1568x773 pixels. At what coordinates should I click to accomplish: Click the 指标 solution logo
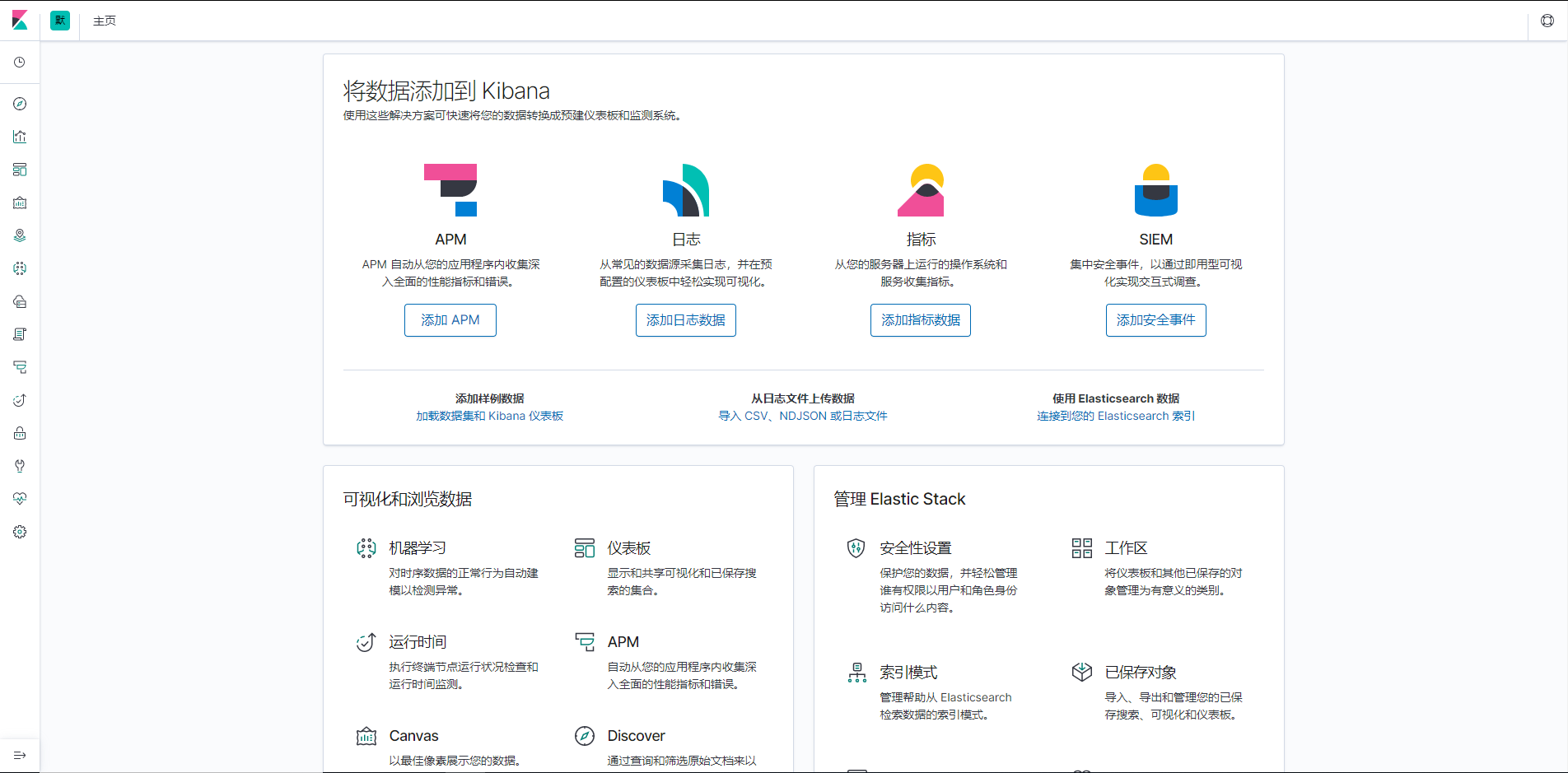[x=921, y=190]
